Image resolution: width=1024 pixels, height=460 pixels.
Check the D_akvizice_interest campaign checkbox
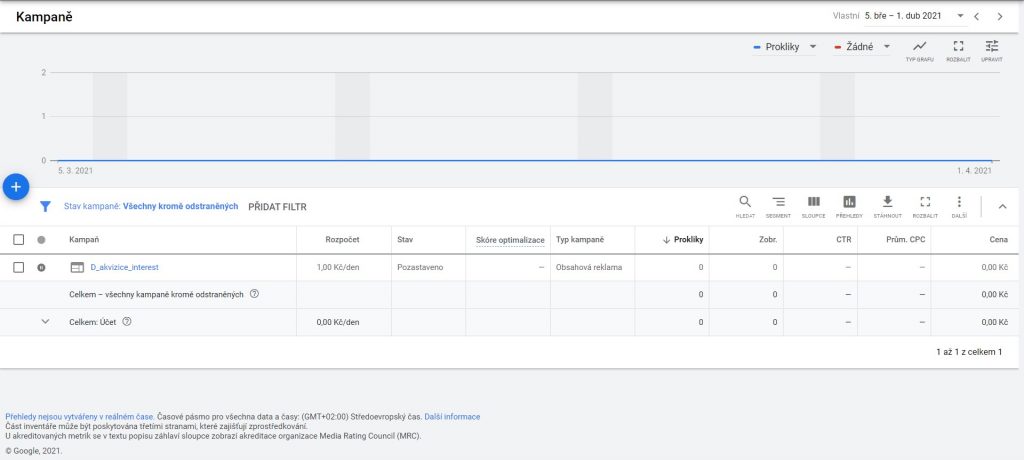19,267
